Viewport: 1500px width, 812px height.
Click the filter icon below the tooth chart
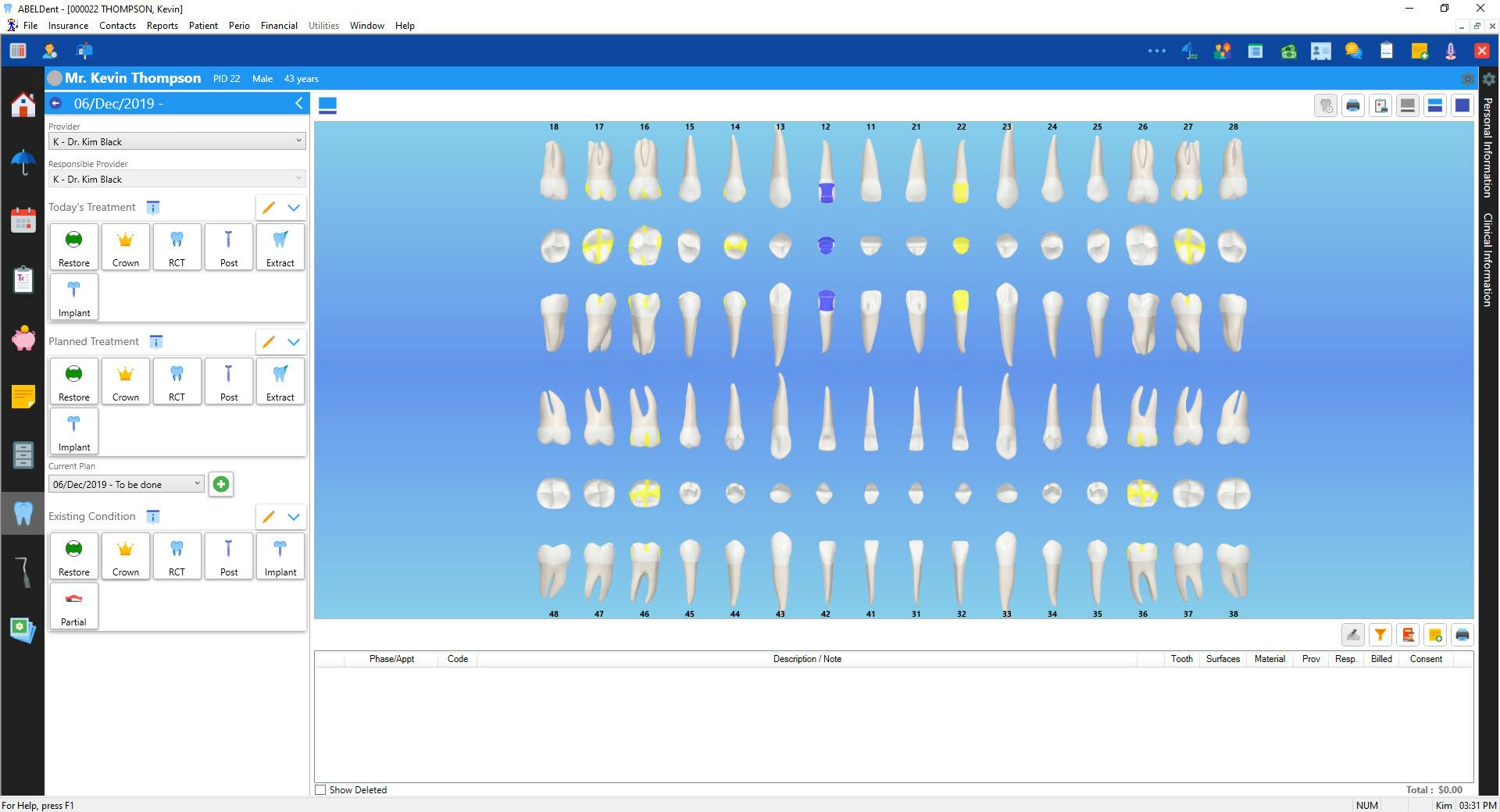click(x=1381, y=635)
